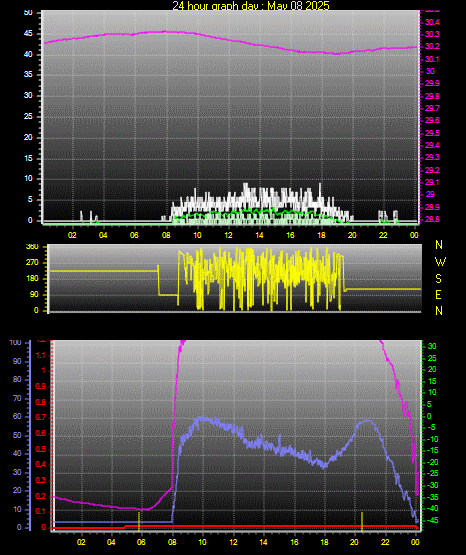466x555 pixels.
Task: Select compass letter "W" beside wind graph
Action: tap(440, 262)
